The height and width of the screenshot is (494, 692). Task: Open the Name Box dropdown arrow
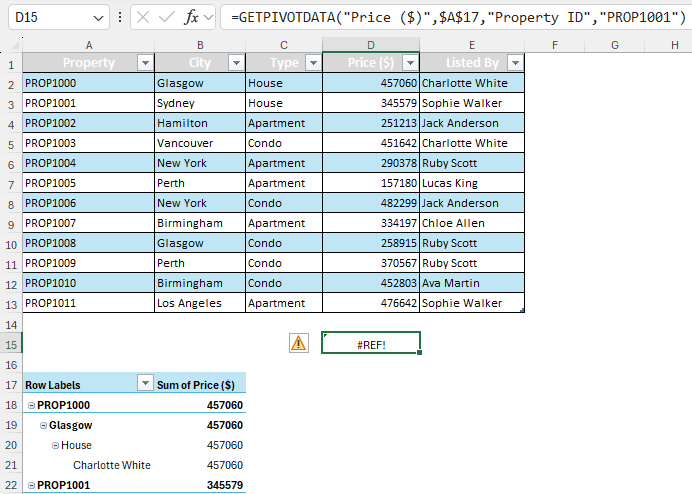coord(98,18)
